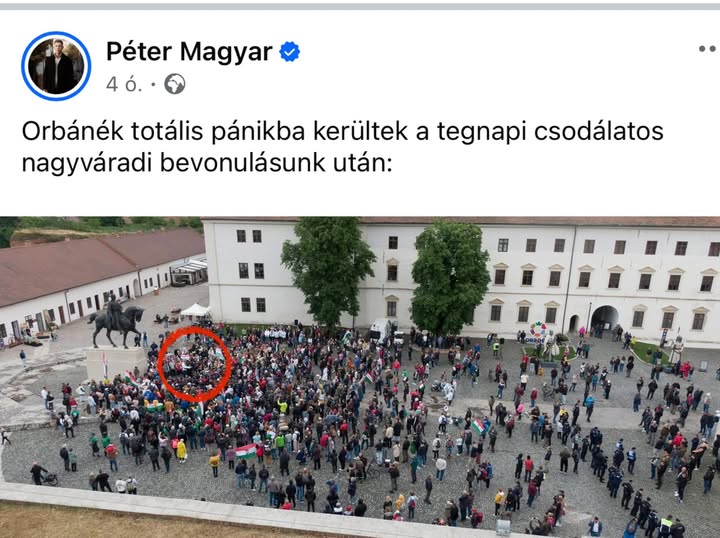This screenshot has width=720, height=538.
Task: Click the colorful Oradea logo sign
Action: coord(538,333)
